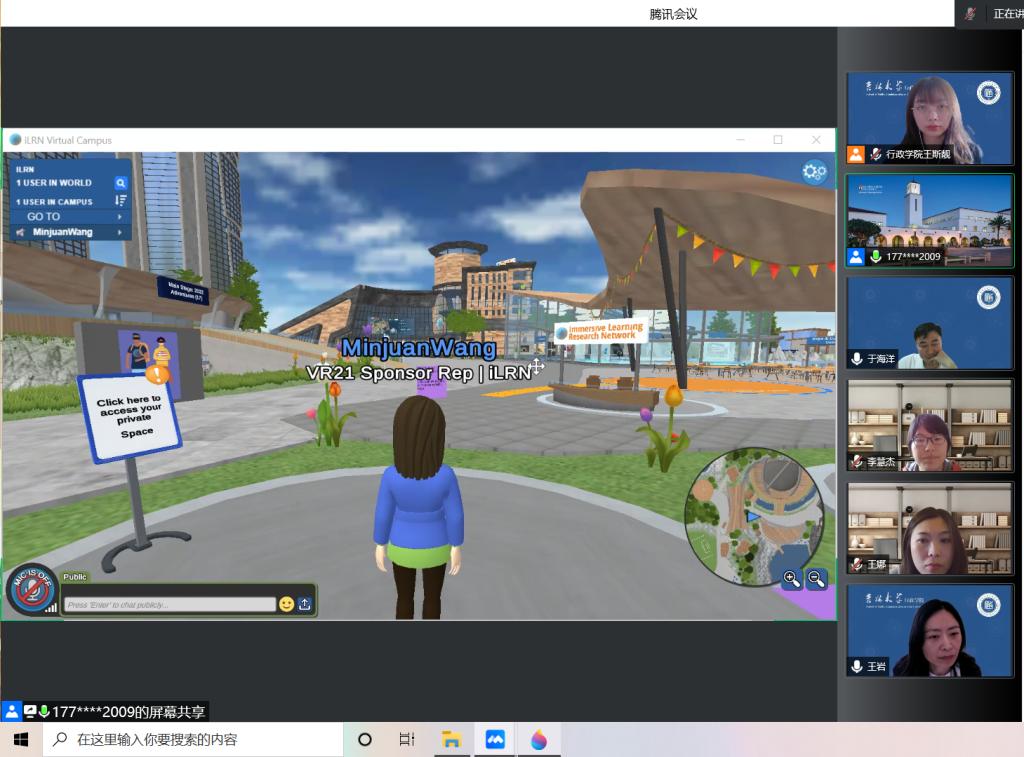Screen dimensions: 1024x757
Task: Type in the public chat input field
Action: click(x=169, y=605)
